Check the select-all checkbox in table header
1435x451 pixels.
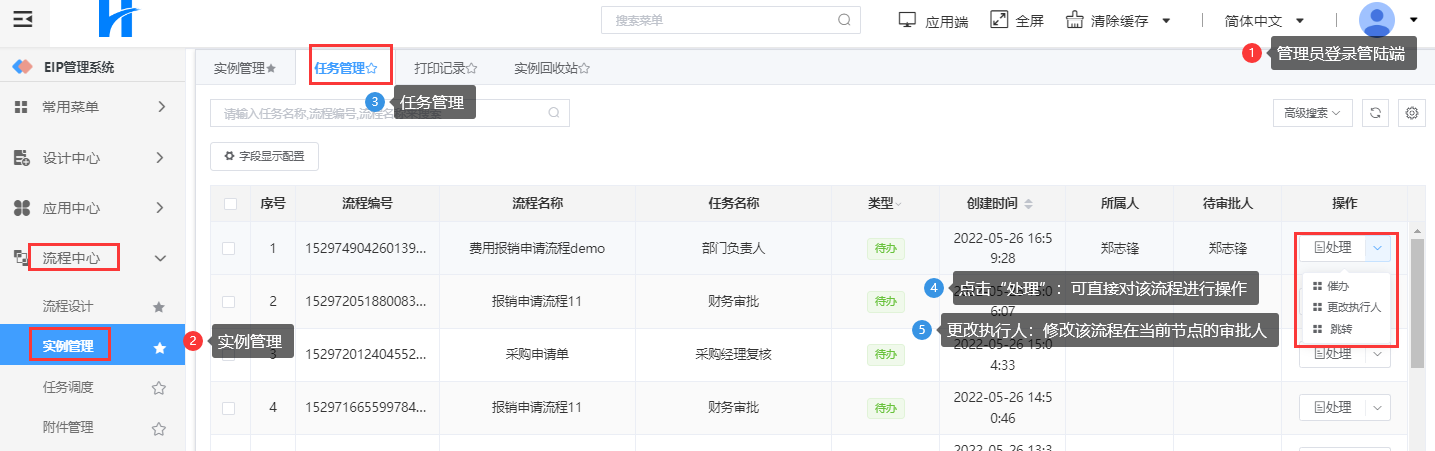tap(231, 203)
